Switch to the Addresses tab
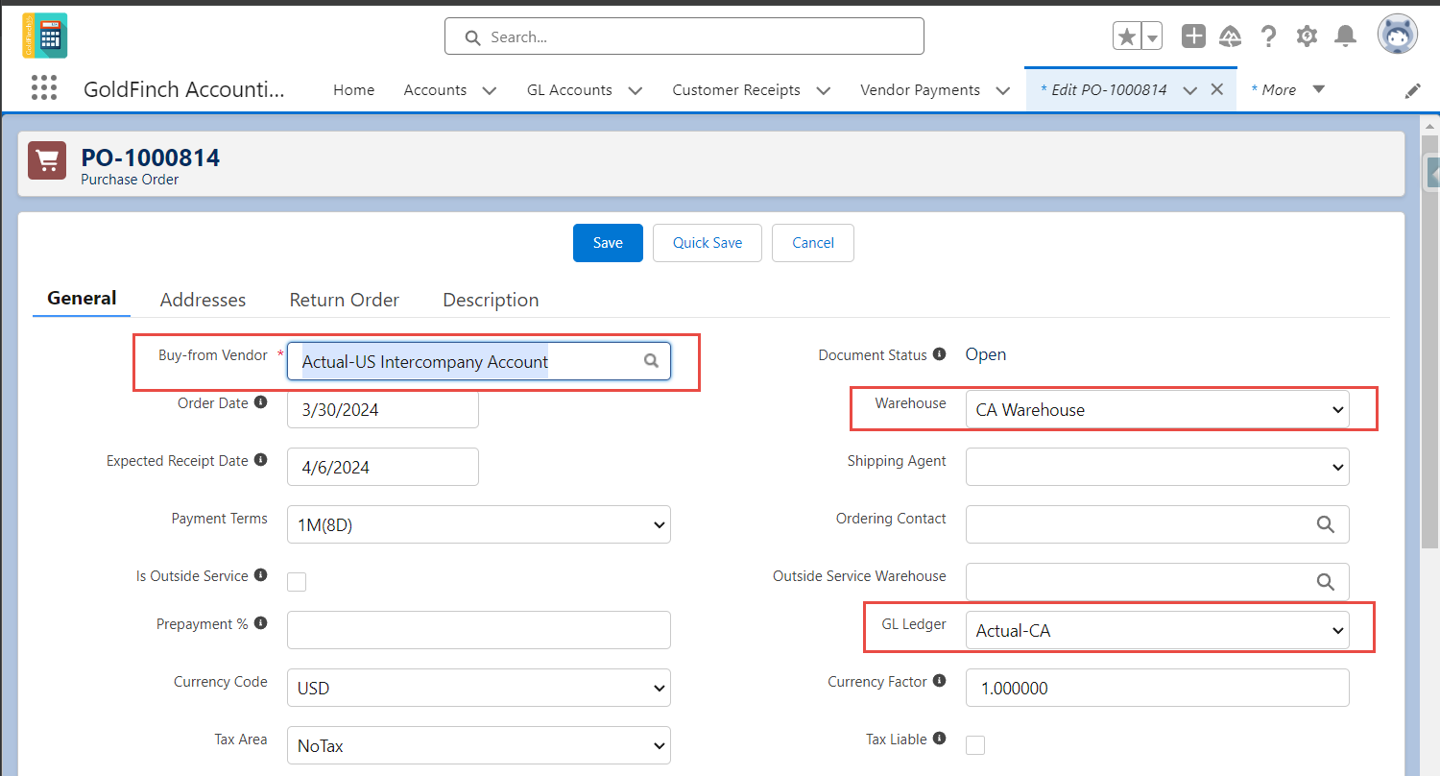Viewport: 1440px width, 776px height. pos(203,299)
